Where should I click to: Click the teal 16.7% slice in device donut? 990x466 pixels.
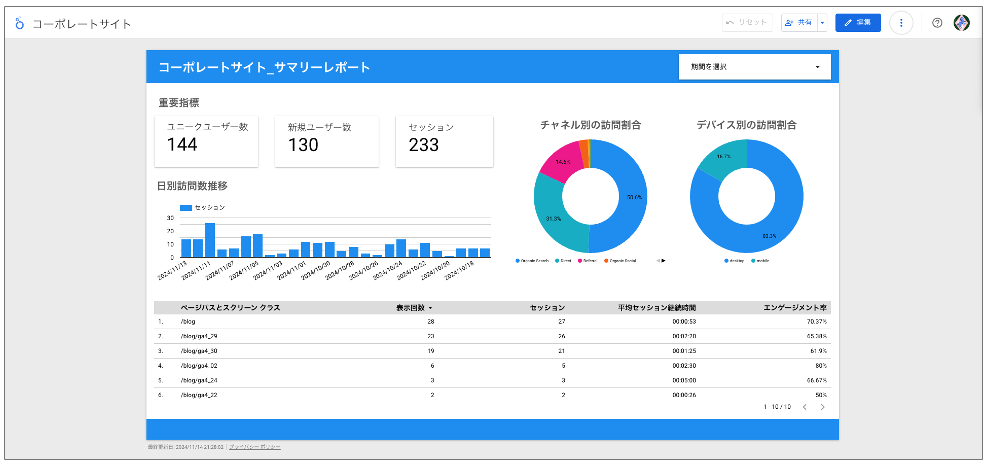point(726,156)
